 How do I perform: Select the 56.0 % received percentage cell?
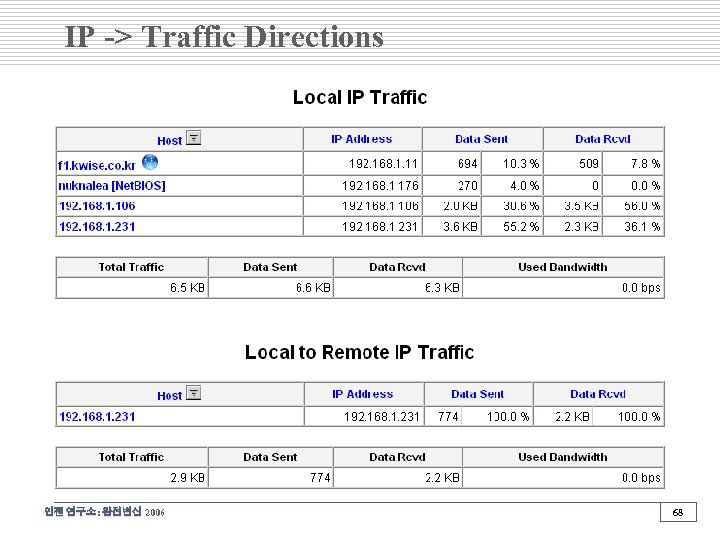pyautogui.click(x=633, y=206)
